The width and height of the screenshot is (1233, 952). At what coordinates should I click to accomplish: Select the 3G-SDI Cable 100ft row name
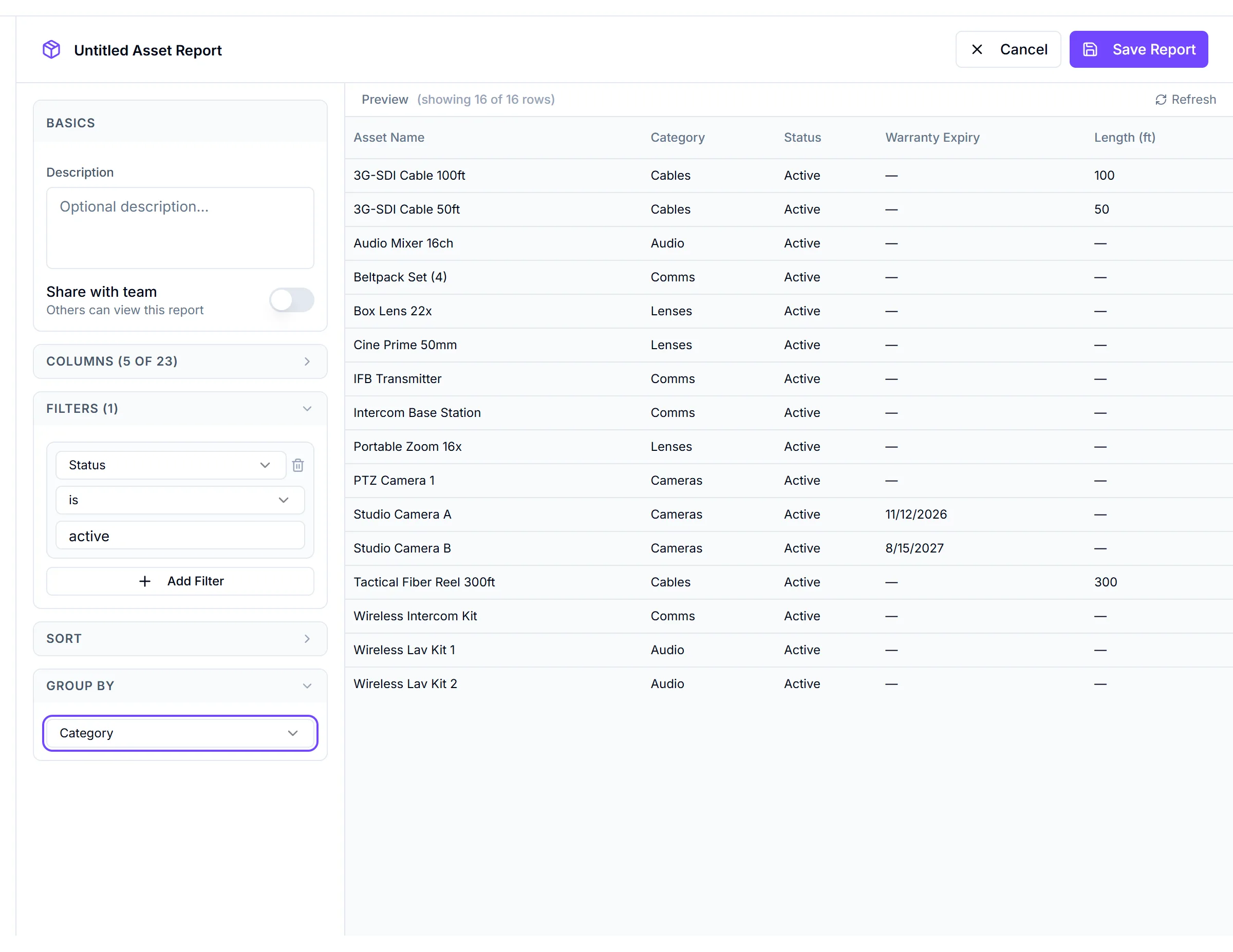(409, 176)
